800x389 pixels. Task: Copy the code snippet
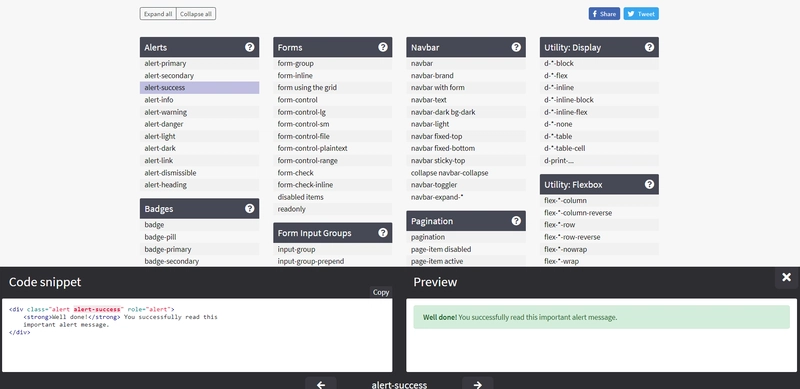click(x=381, y=292)
